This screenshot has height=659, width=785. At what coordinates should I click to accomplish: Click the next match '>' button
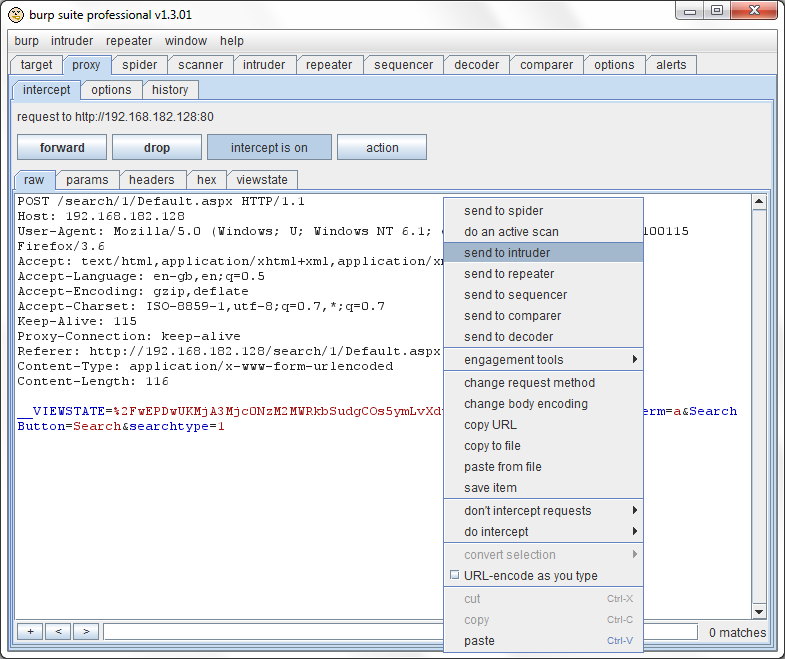pyautogui.click(x=86, y=632)
